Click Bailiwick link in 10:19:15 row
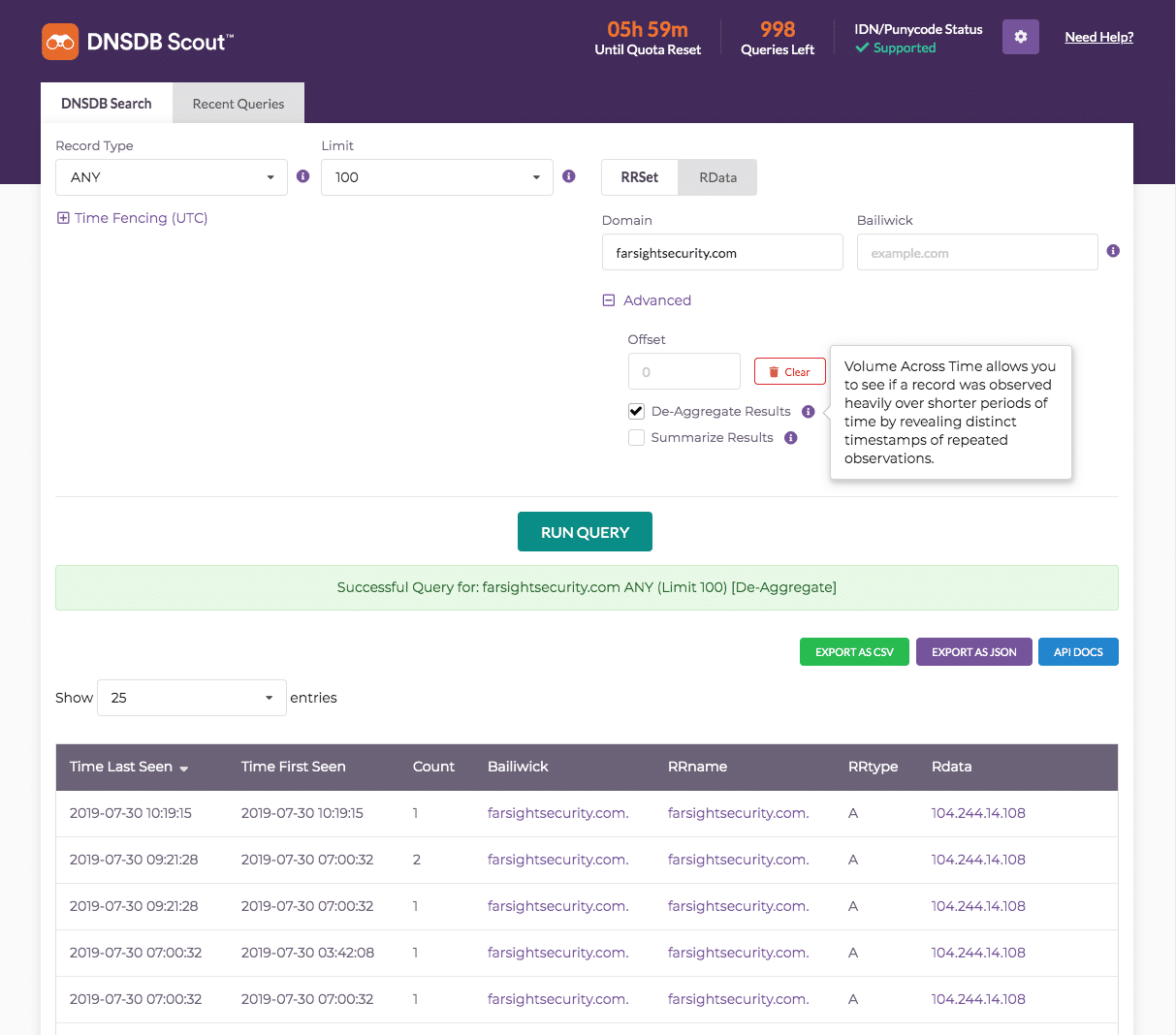 (558, 813)
